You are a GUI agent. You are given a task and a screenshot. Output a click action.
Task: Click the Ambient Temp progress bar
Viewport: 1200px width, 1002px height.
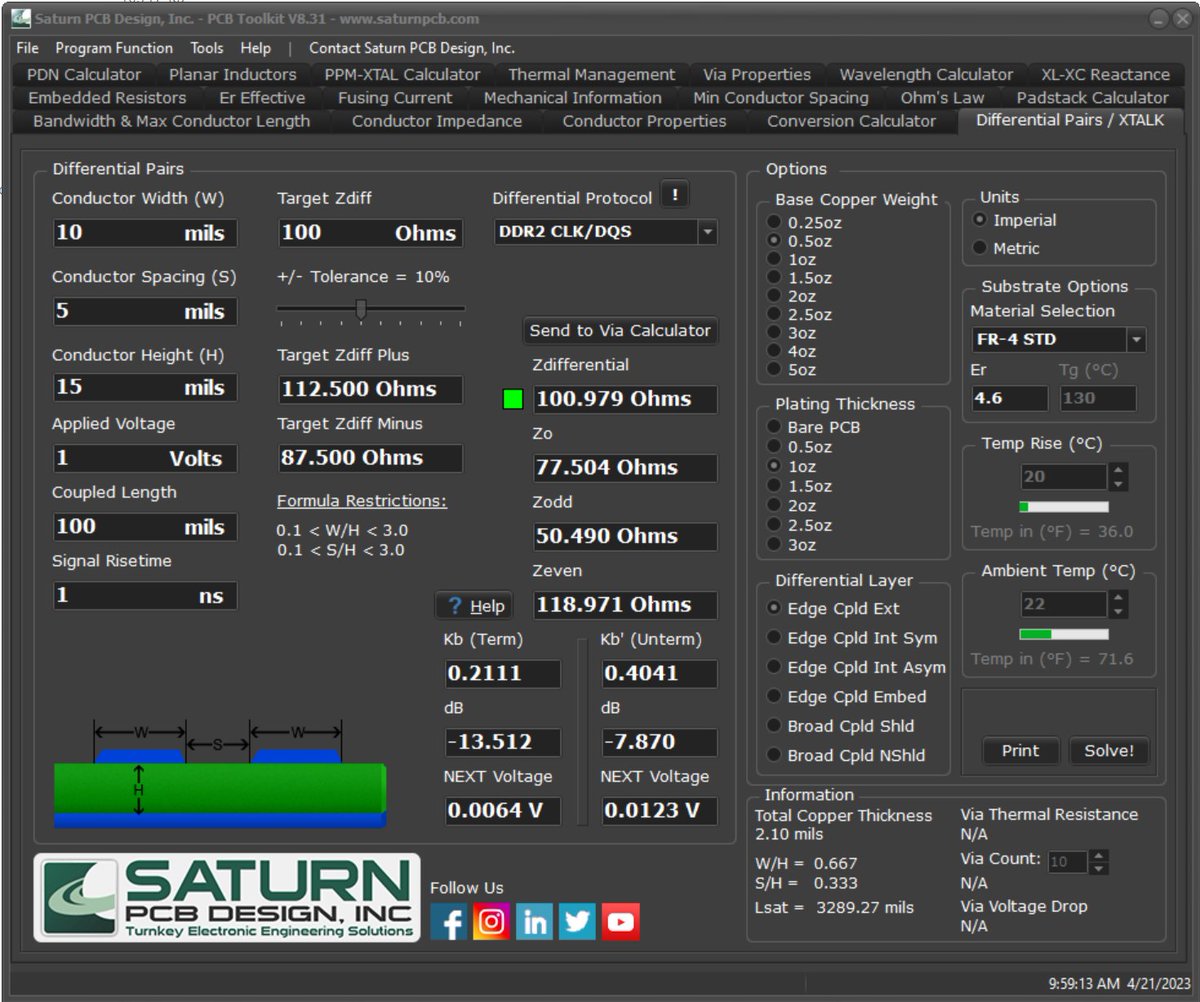click(1064, 634)
